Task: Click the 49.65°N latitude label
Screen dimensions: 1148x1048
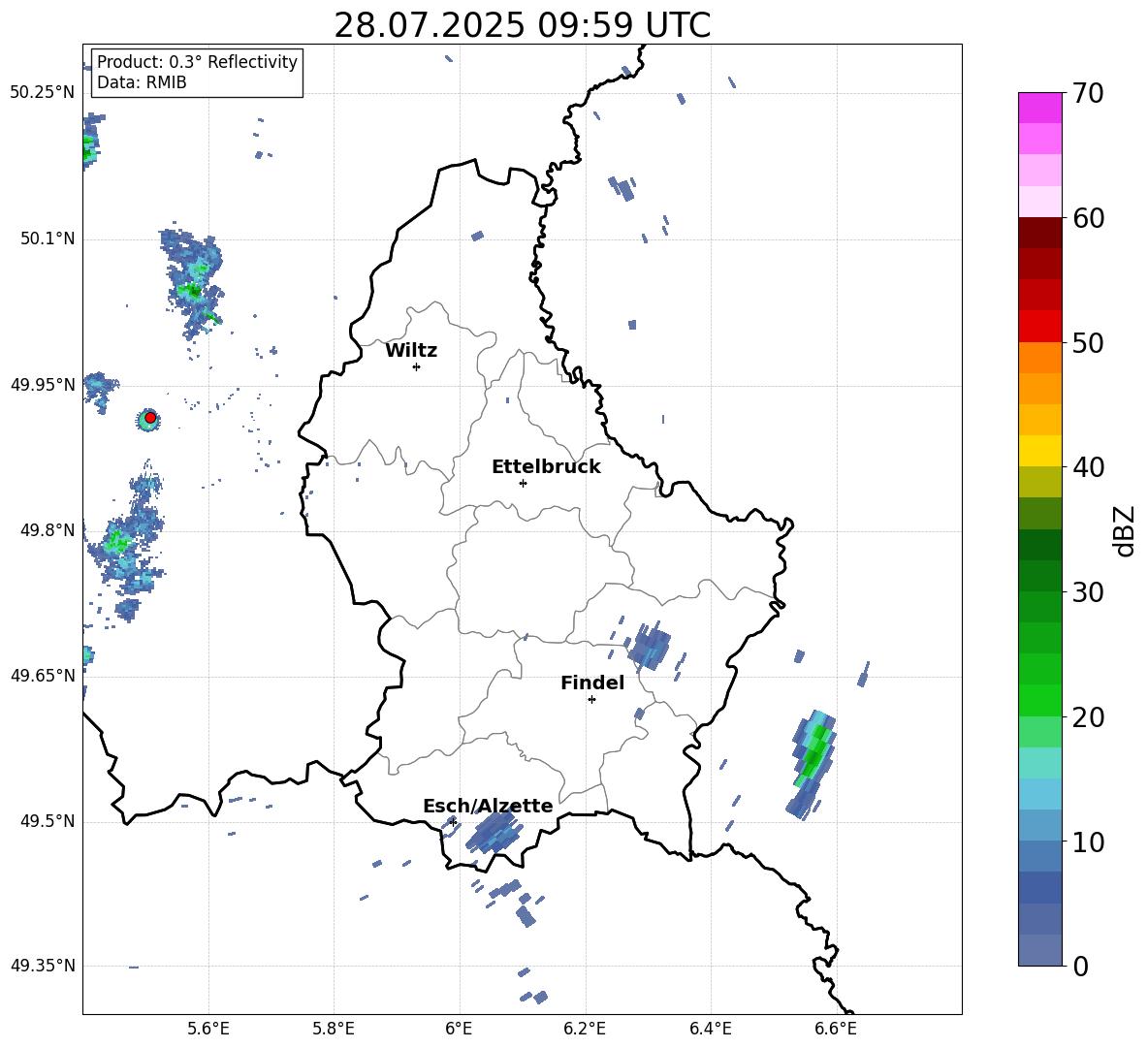Action: tap(43, 676)
